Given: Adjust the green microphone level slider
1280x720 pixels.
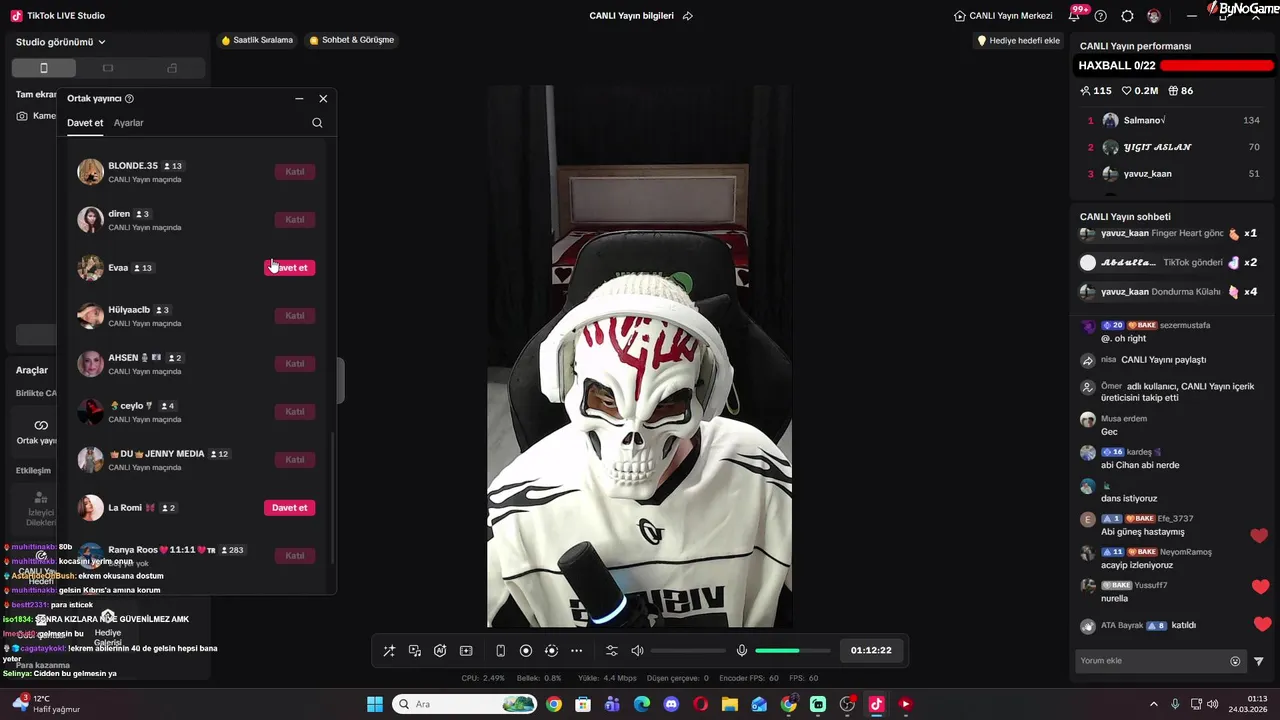Looking at the screenshot, I should [x=791, y=651].
